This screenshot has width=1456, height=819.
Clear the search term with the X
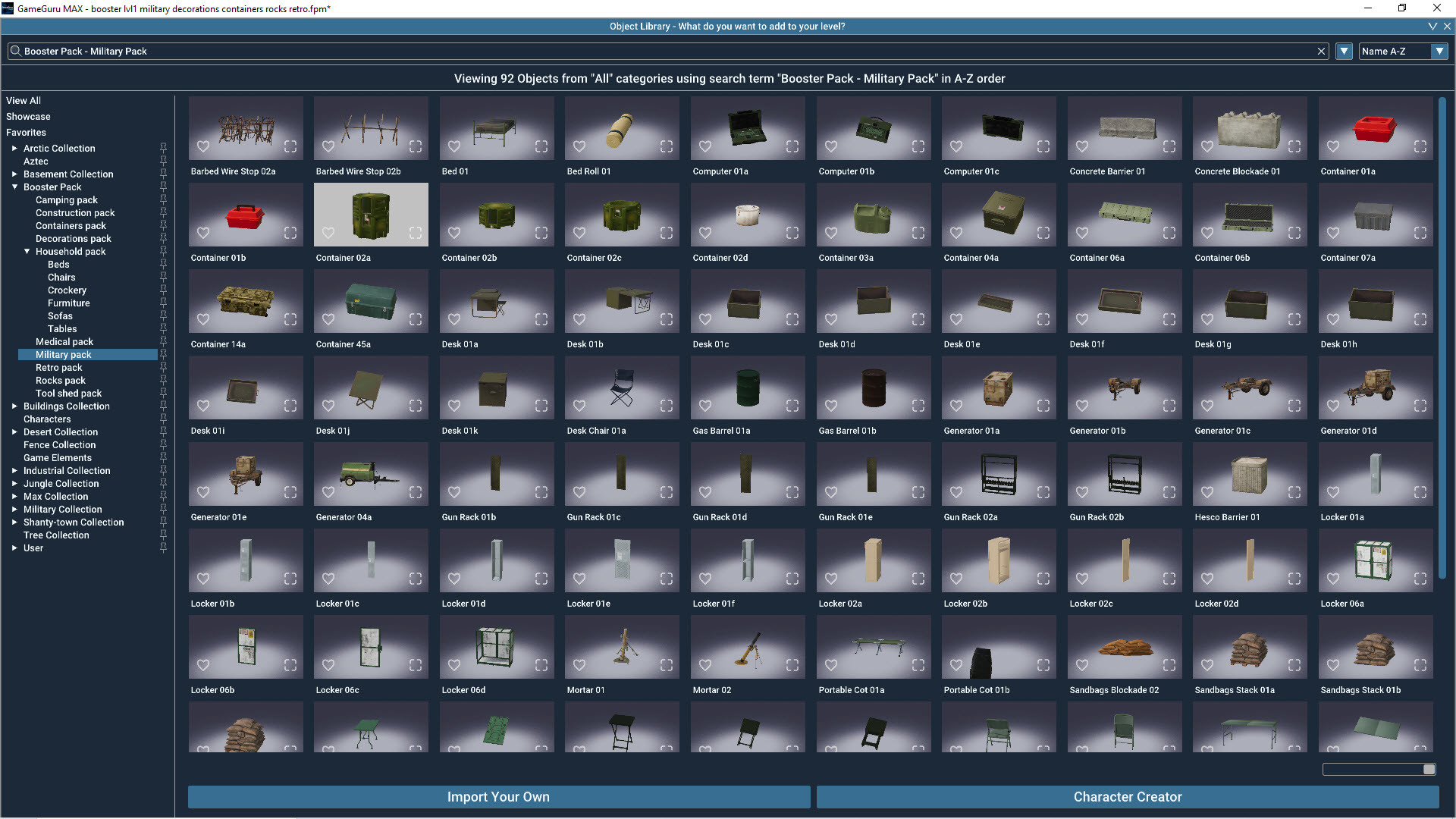1322,51
